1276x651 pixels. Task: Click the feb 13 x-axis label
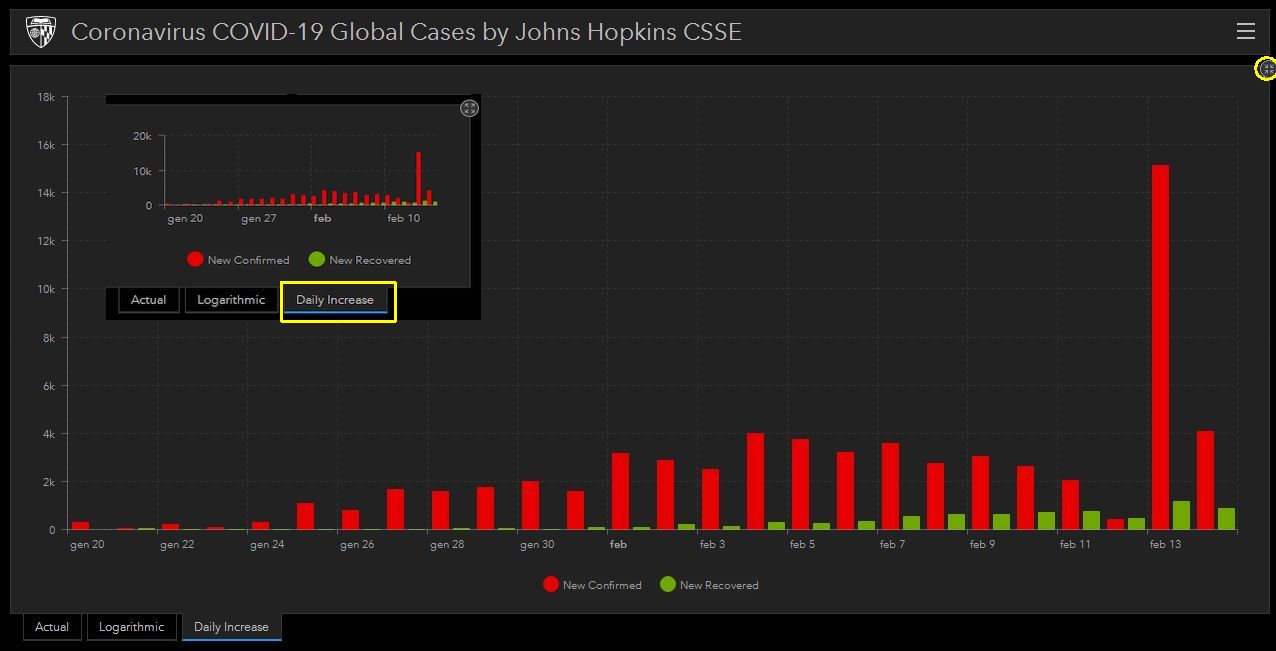pos(1165,545)
